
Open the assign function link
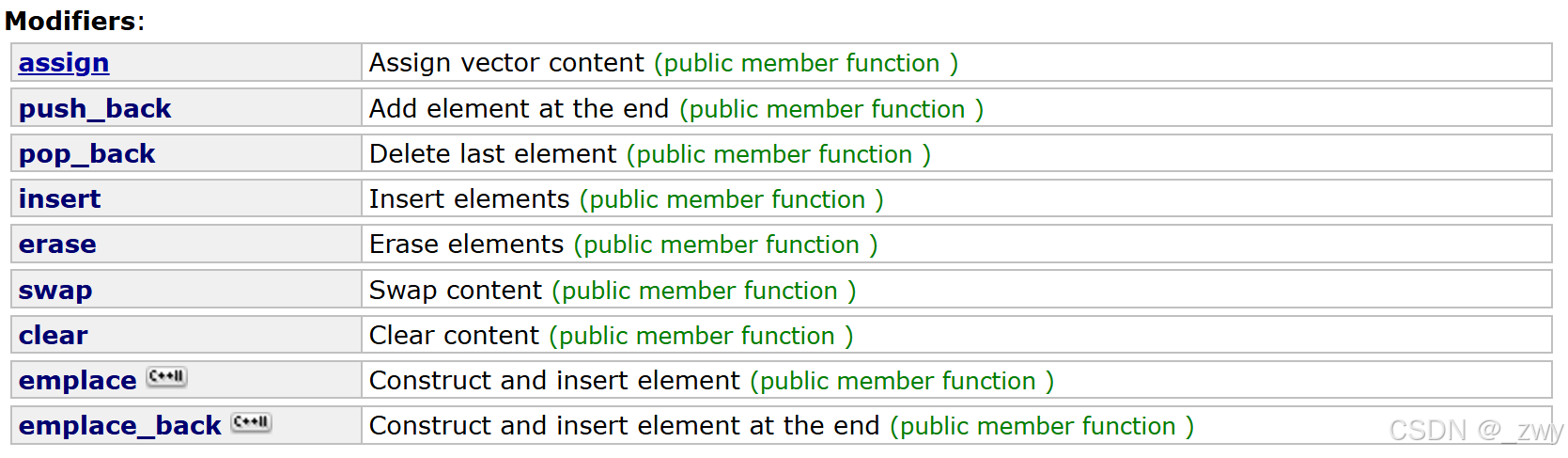(64, 63)
